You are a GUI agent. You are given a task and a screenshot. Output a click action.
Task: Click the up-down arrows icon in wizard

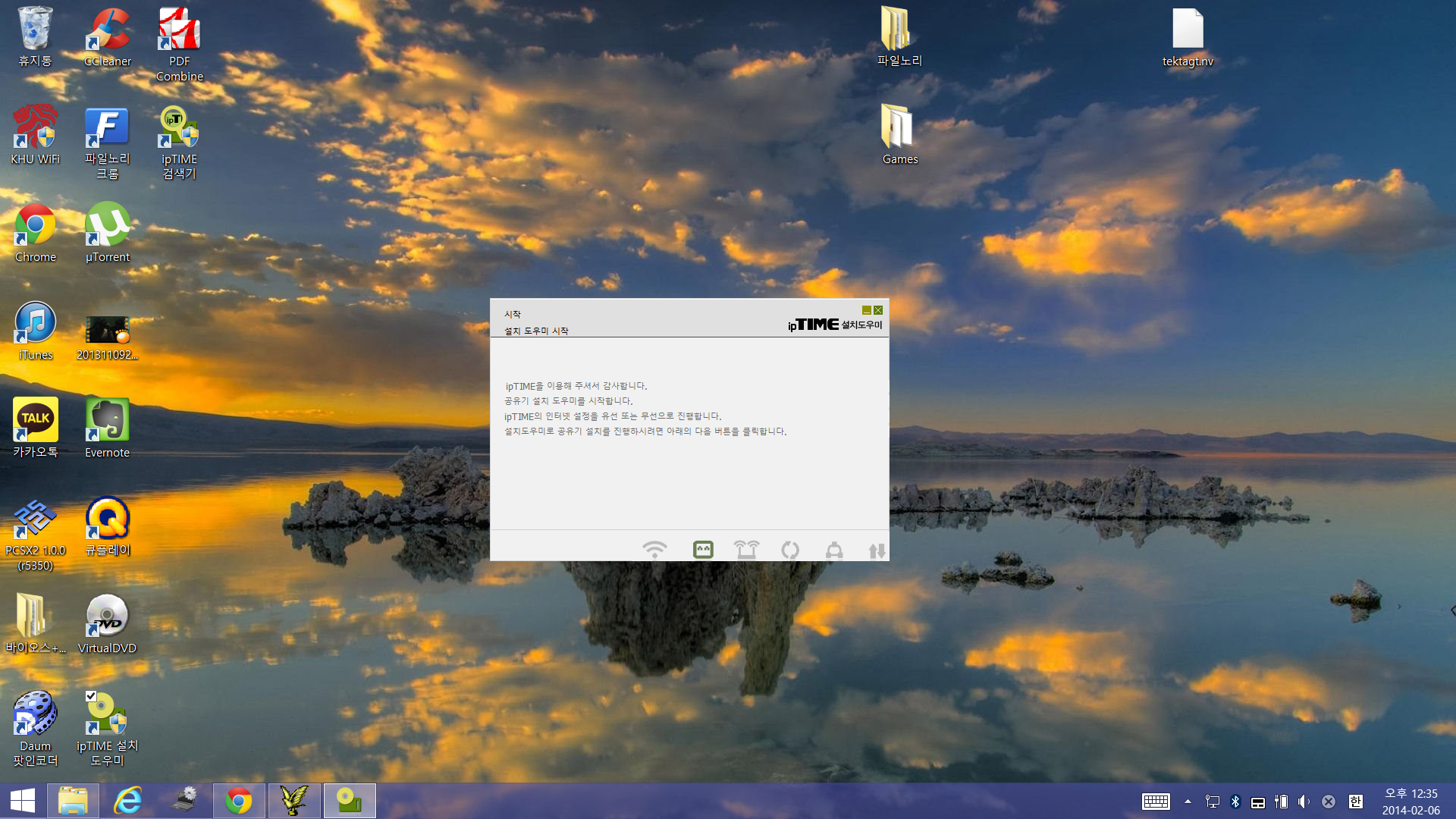[x=877, y=551]
